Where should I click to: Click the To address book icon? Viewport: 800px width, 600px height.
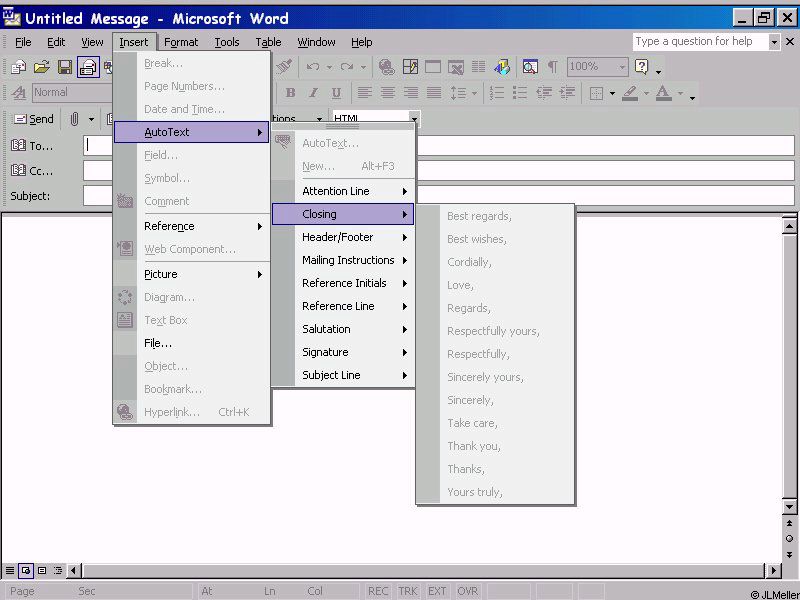(x=18, y=146)
